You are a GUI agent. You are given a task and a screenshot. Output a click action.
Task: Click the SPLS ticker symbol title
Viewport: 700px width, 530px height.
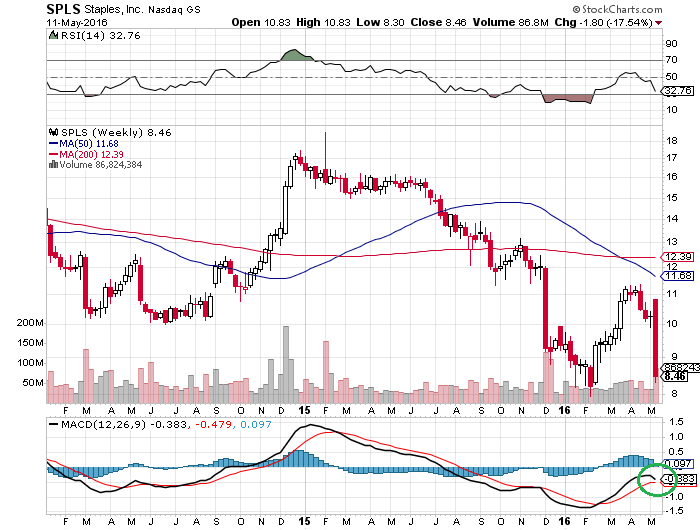click(x=63, y=9)
